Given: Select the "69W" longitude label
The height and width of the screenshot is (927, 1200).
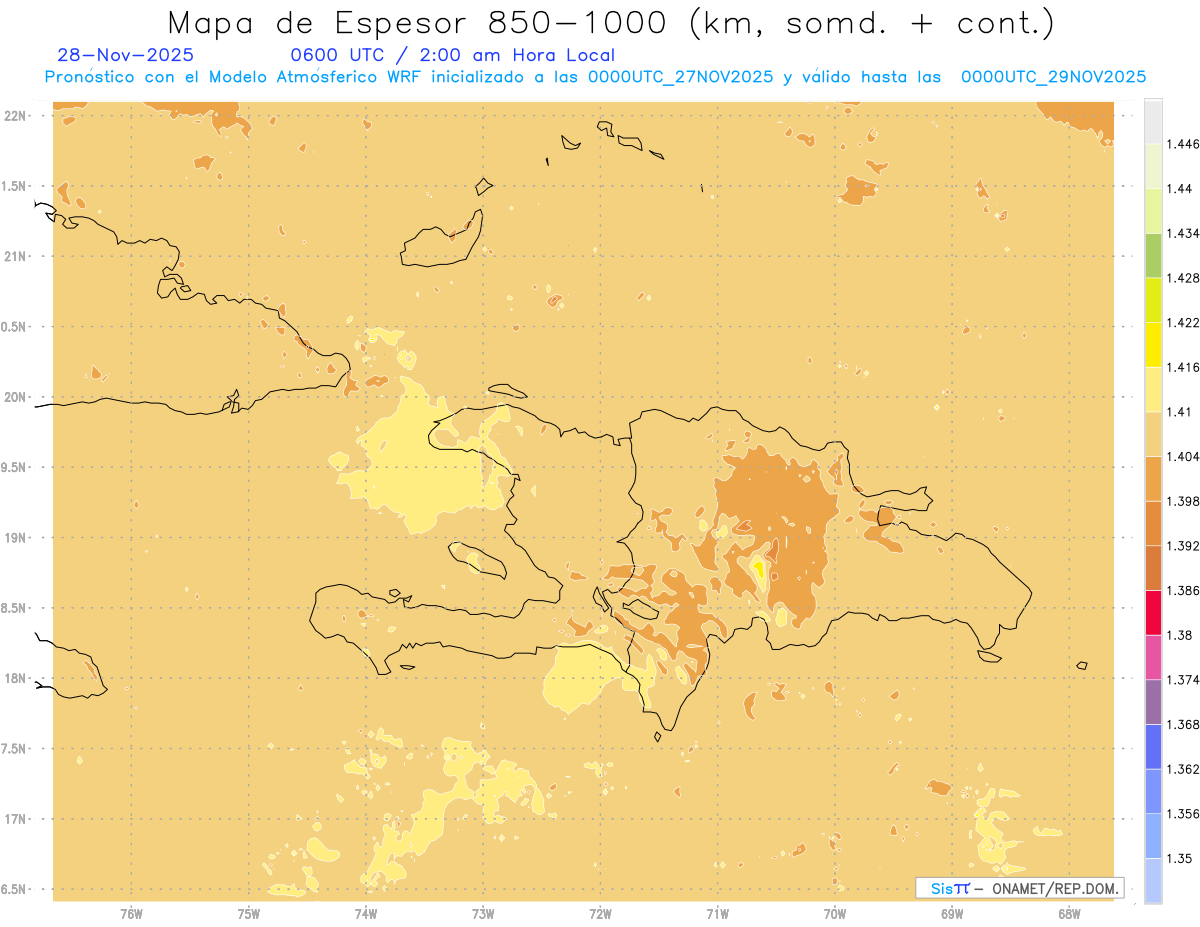Looking at the screenshot, I should (952, 913).
